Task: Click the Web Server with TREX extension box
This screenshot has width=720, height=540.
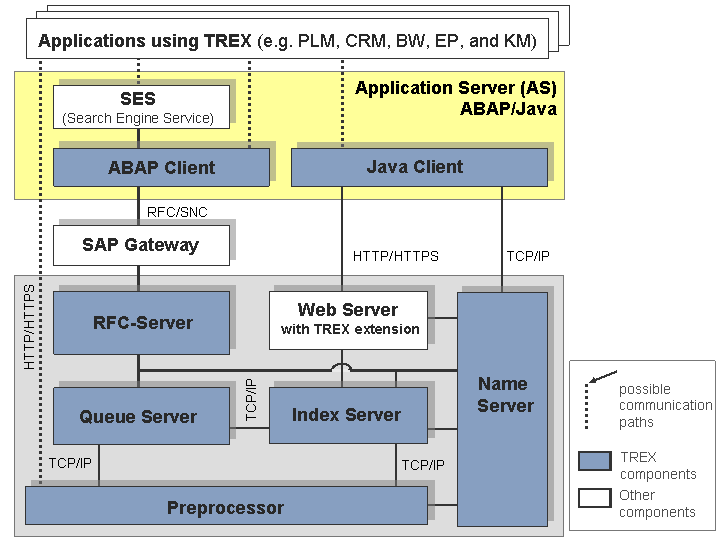Action: pyautogui.click(x=349, y=320)
